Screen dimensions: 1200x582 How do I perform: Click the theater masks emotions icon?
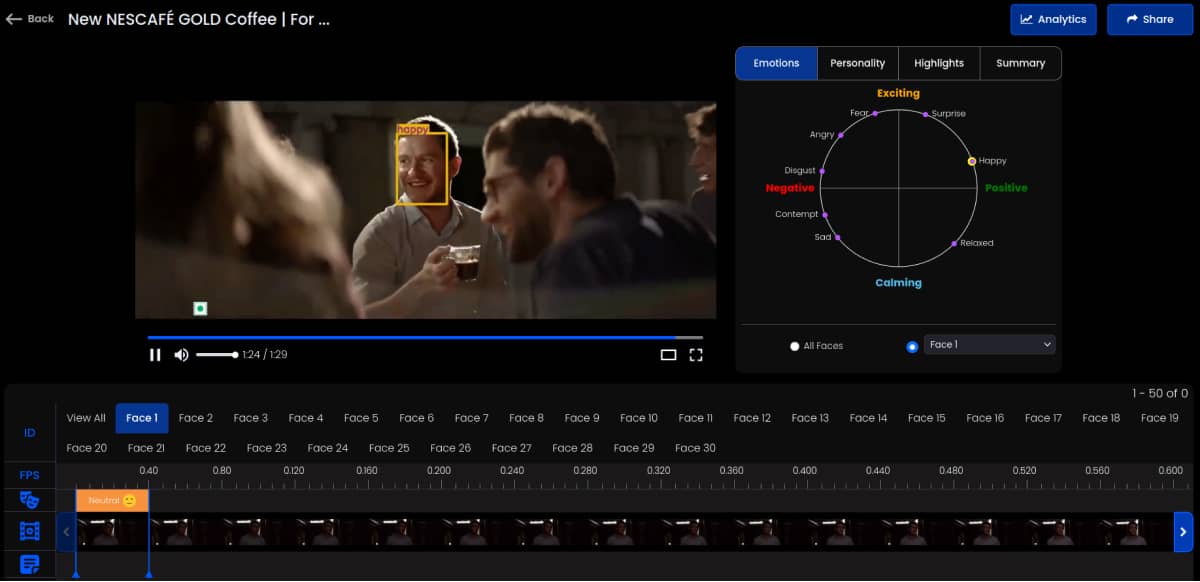(29, 500)
